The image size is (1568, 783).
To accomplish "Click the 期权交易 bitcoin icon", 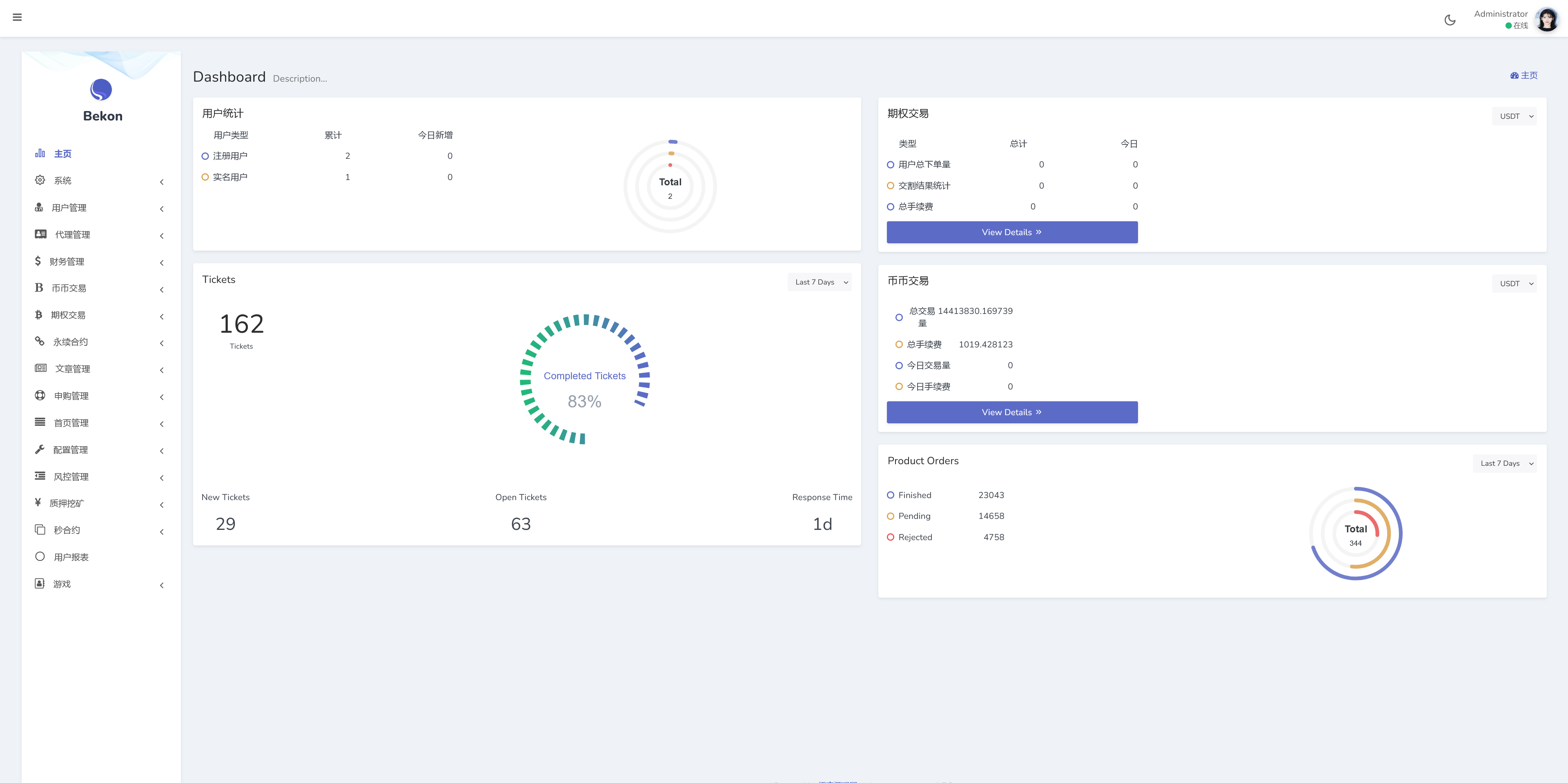I will [x=38, y=314].
